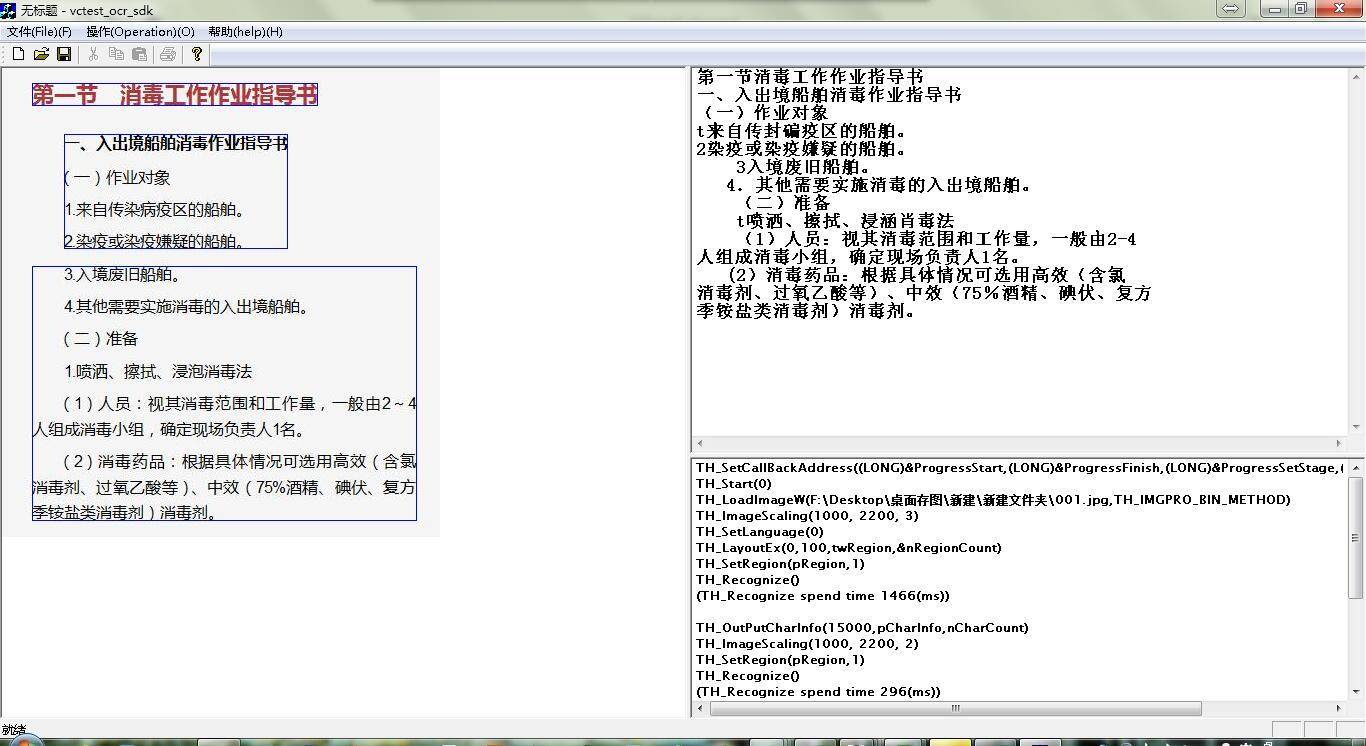
Task: Click the Cut scissors icon
Action: click(93, 54)
